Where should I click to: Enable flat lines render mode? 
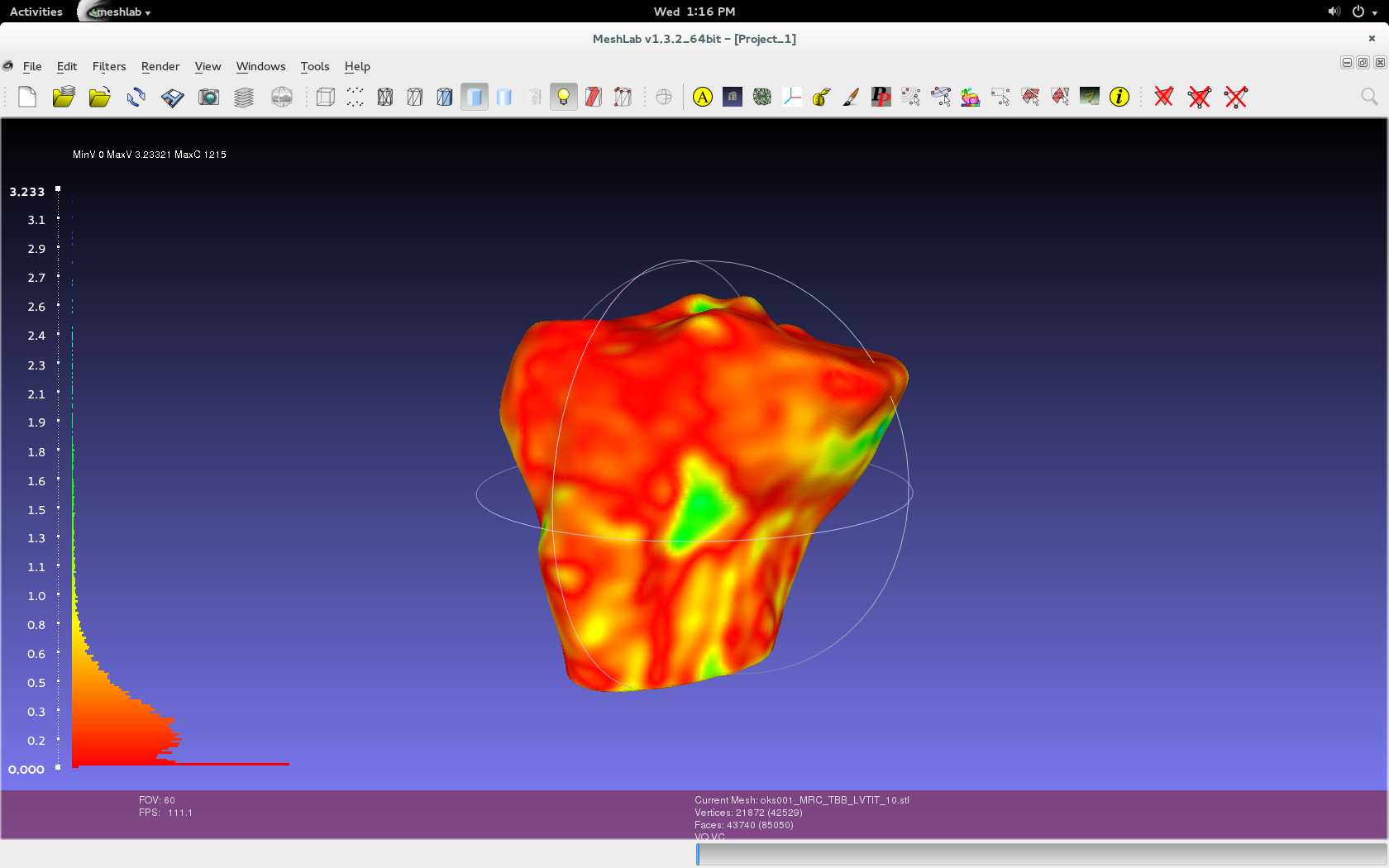[445, 97]
